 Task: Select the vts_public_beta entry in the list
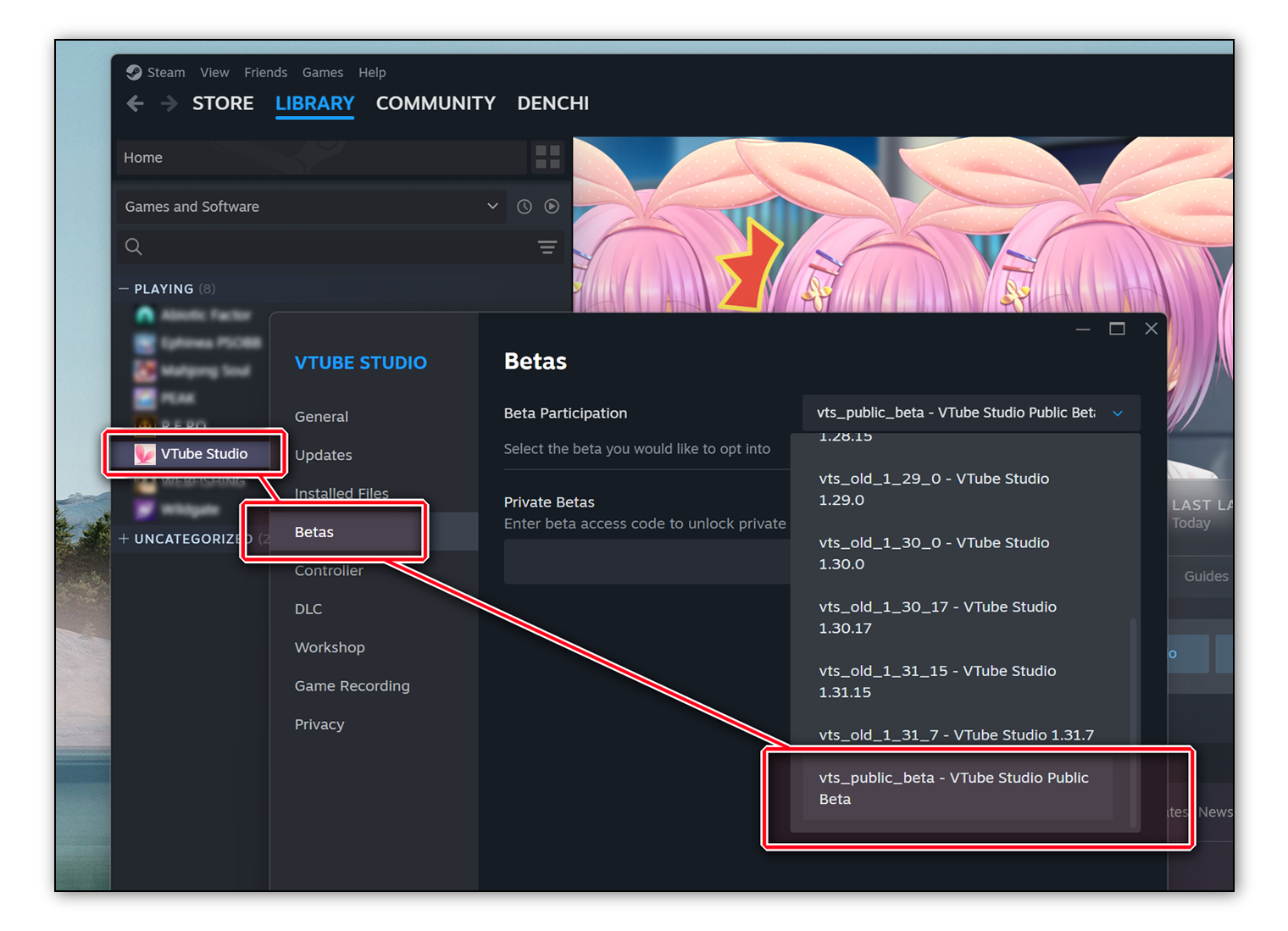954,788
